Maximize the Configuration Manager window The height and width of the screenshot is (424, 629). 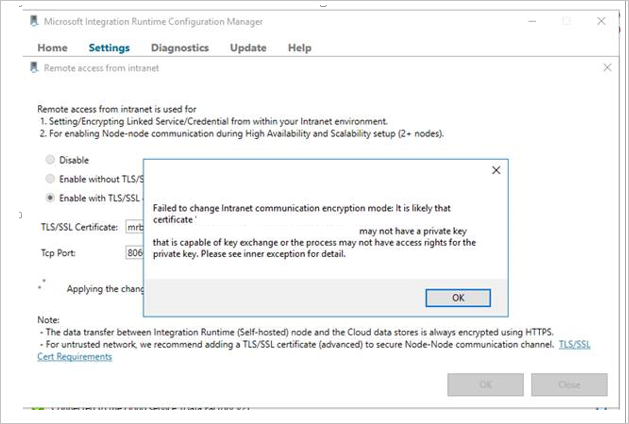tap(566, 20)
